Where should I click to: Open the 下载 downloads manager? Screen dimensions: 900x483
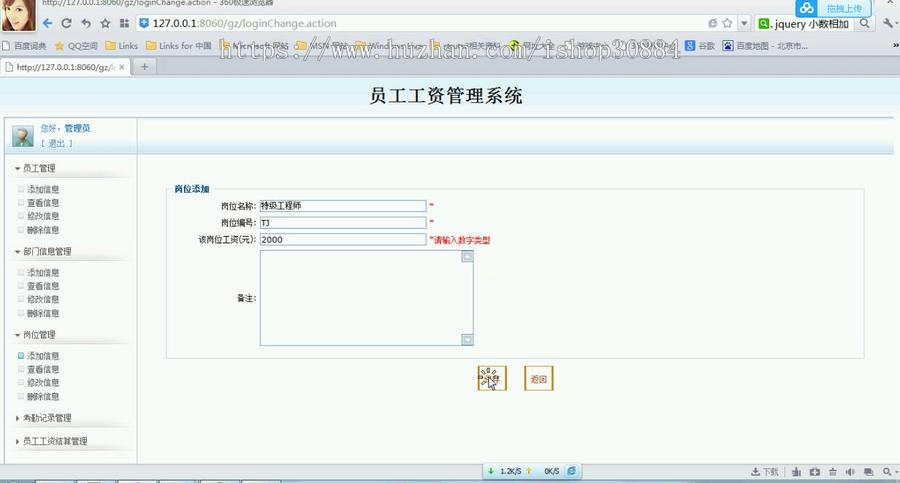coord(765,472)
